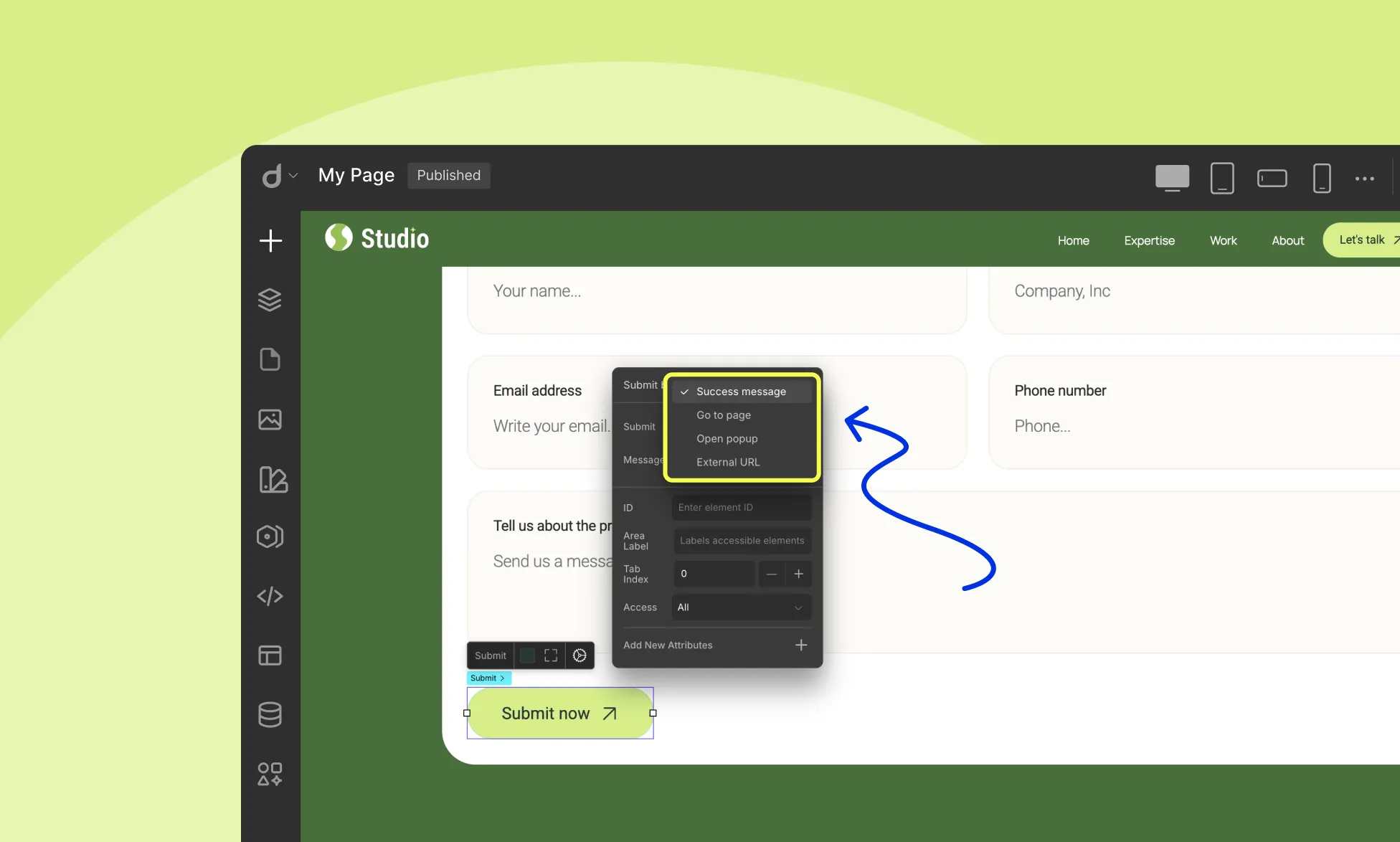This screenshot has height=842, width=1400.
Task: Click the Area Label input field
Action: (742, 541)
